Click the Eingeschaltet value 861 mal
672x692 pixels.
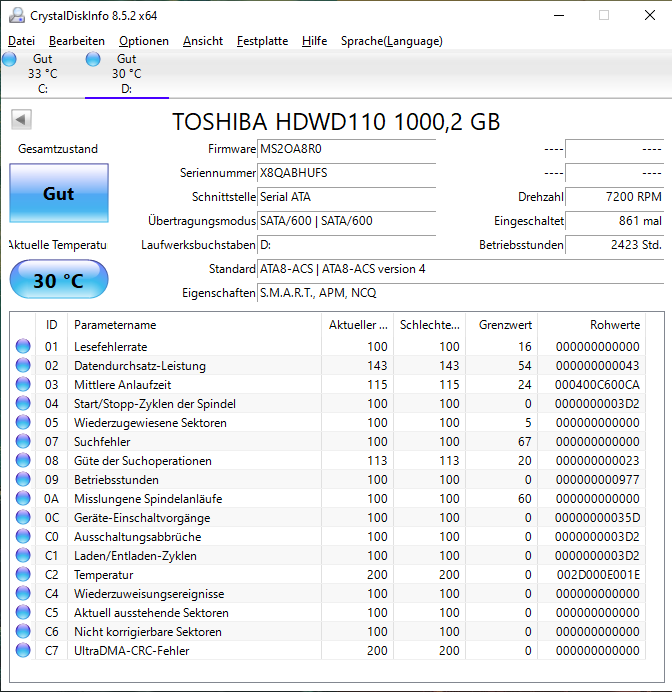pyautogui.click(x=615, y=221)
